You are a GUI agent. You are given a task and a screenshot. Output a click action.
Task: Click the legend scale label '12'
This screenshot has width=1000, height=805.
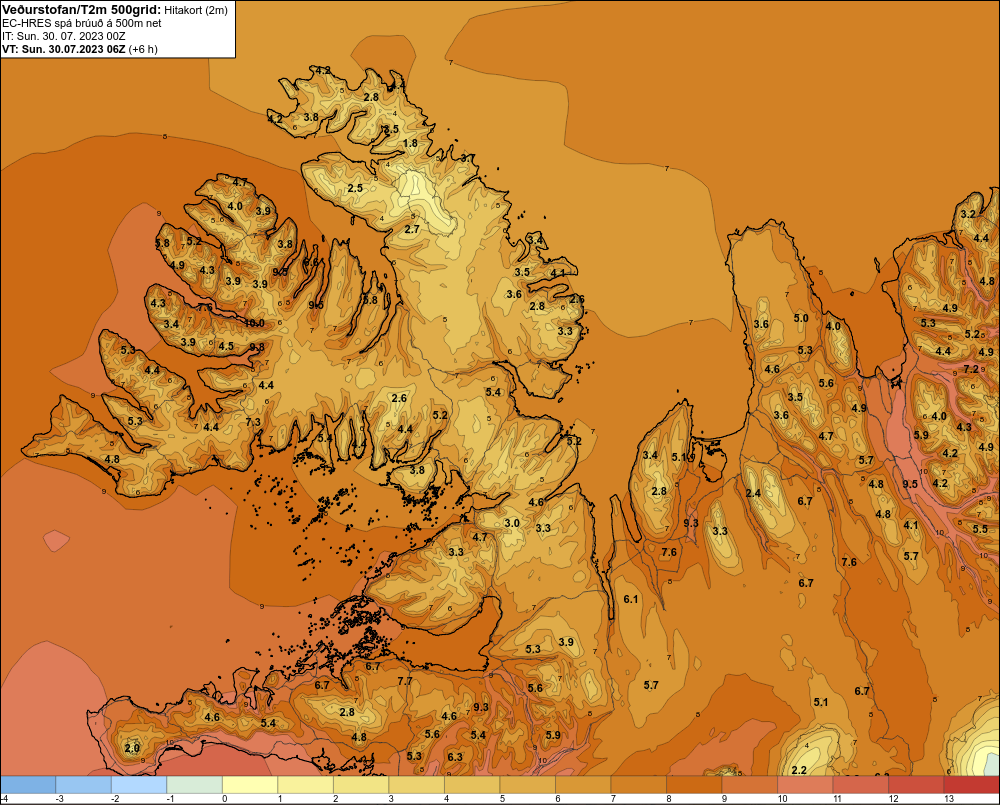[x=893, y=799]
